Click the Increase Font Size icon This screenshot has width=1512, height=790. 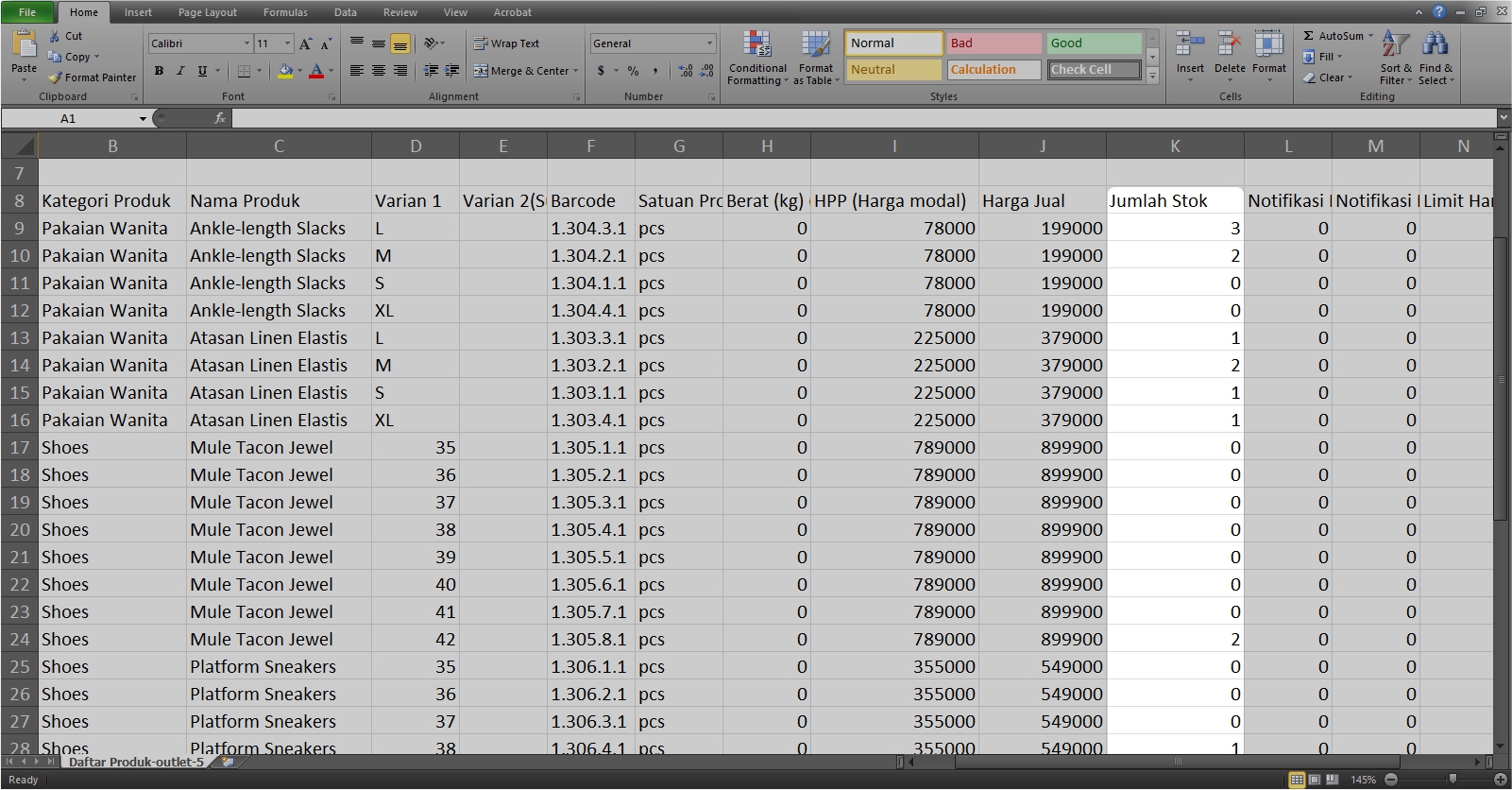pos(305,43)
